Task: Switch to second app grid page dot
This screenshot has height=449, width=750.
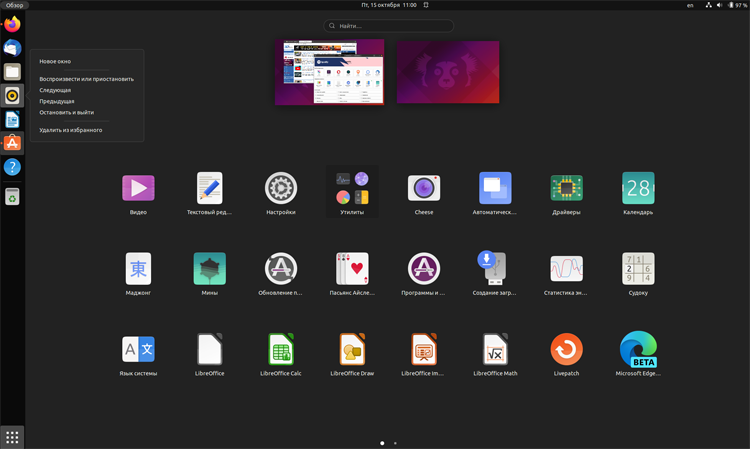Action: click(x=395, y=442)
